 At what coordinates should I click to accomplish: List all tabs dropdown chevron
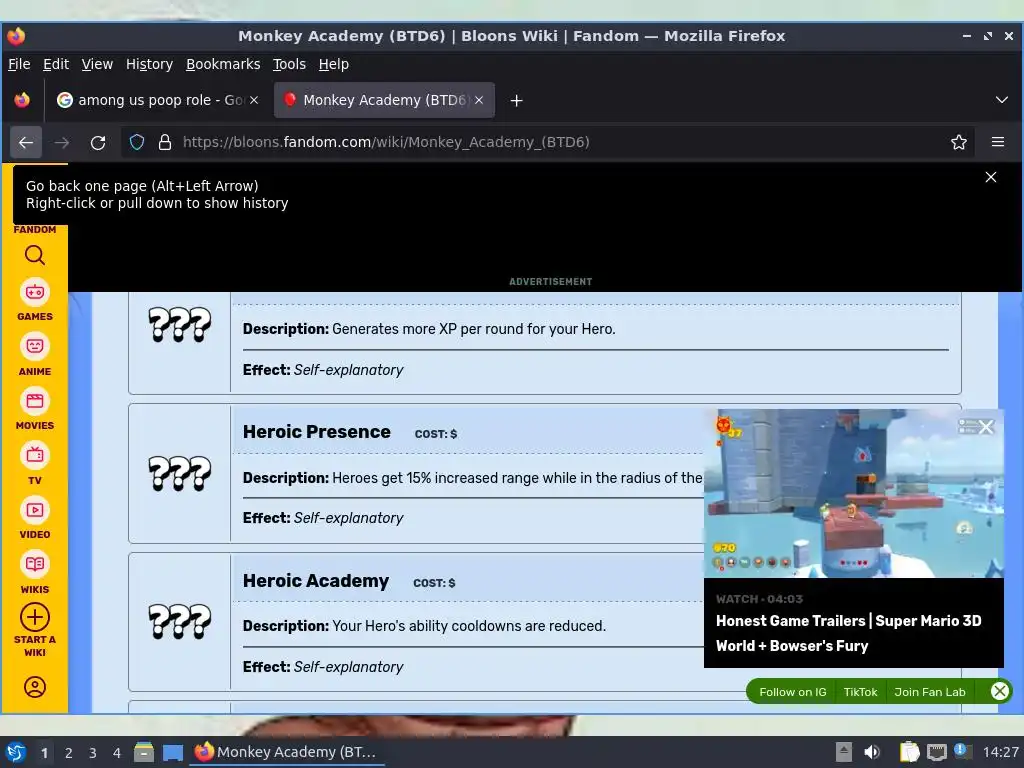point(1002,100)
